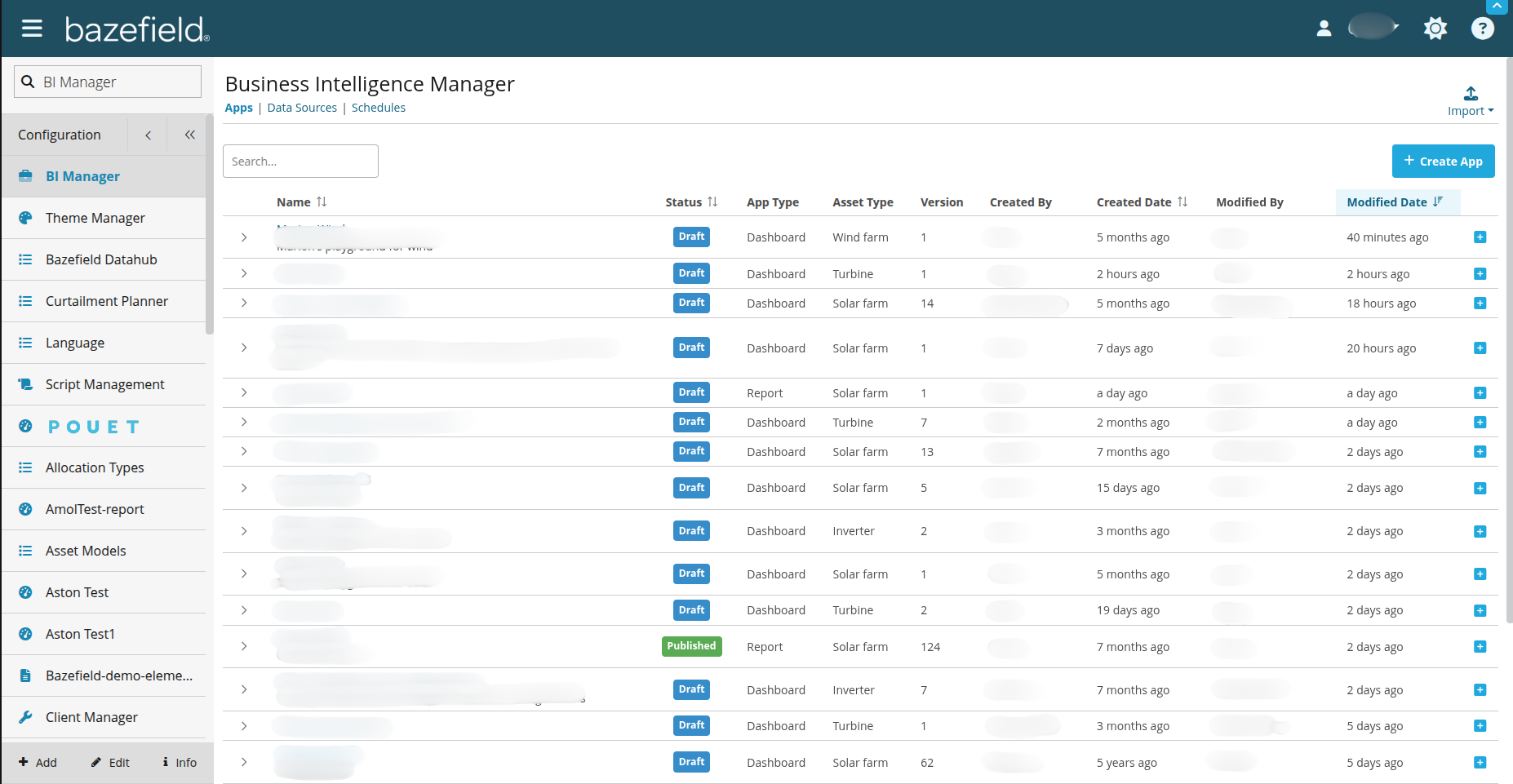The image size is (1513, 784).
Task: Expand the first Wind farm dashboard row
Action: pos(244,237)
